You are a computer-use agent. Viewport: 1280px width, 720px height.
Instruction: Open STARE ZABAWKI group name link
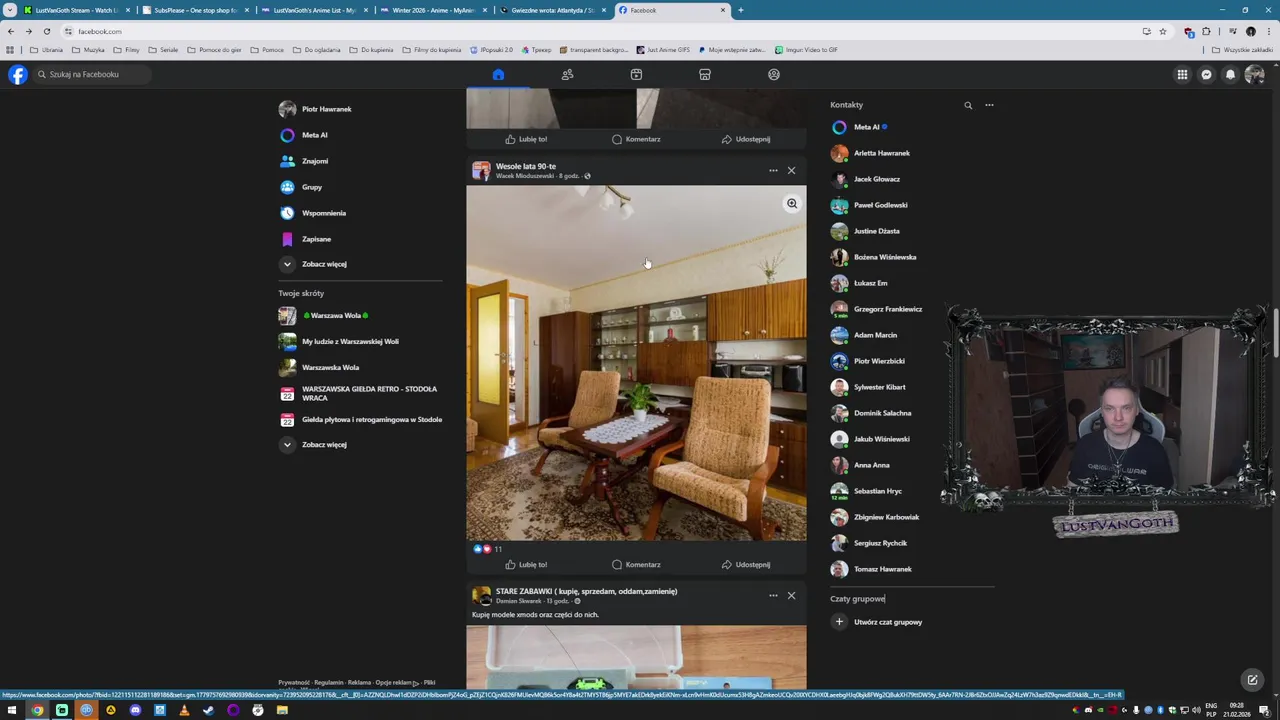[x=586, y=591]
